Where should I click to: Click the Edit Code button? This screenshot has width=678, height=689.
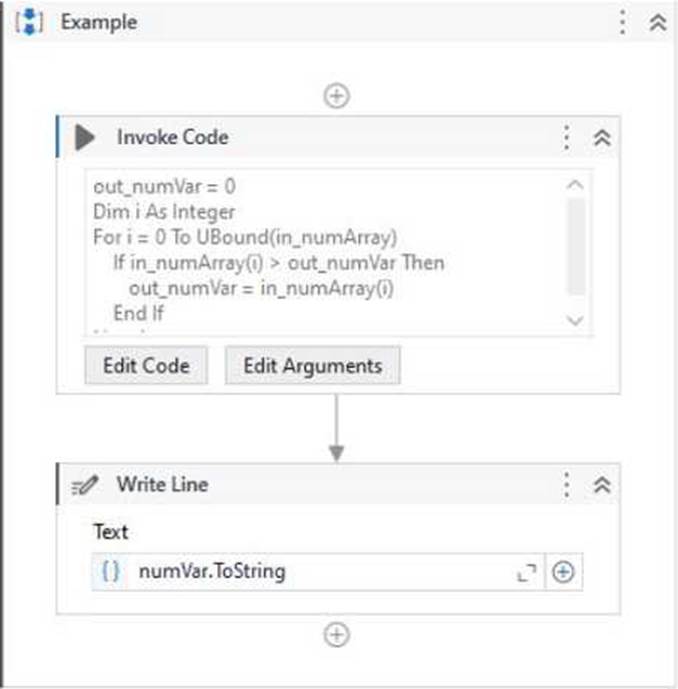point(145,365)
